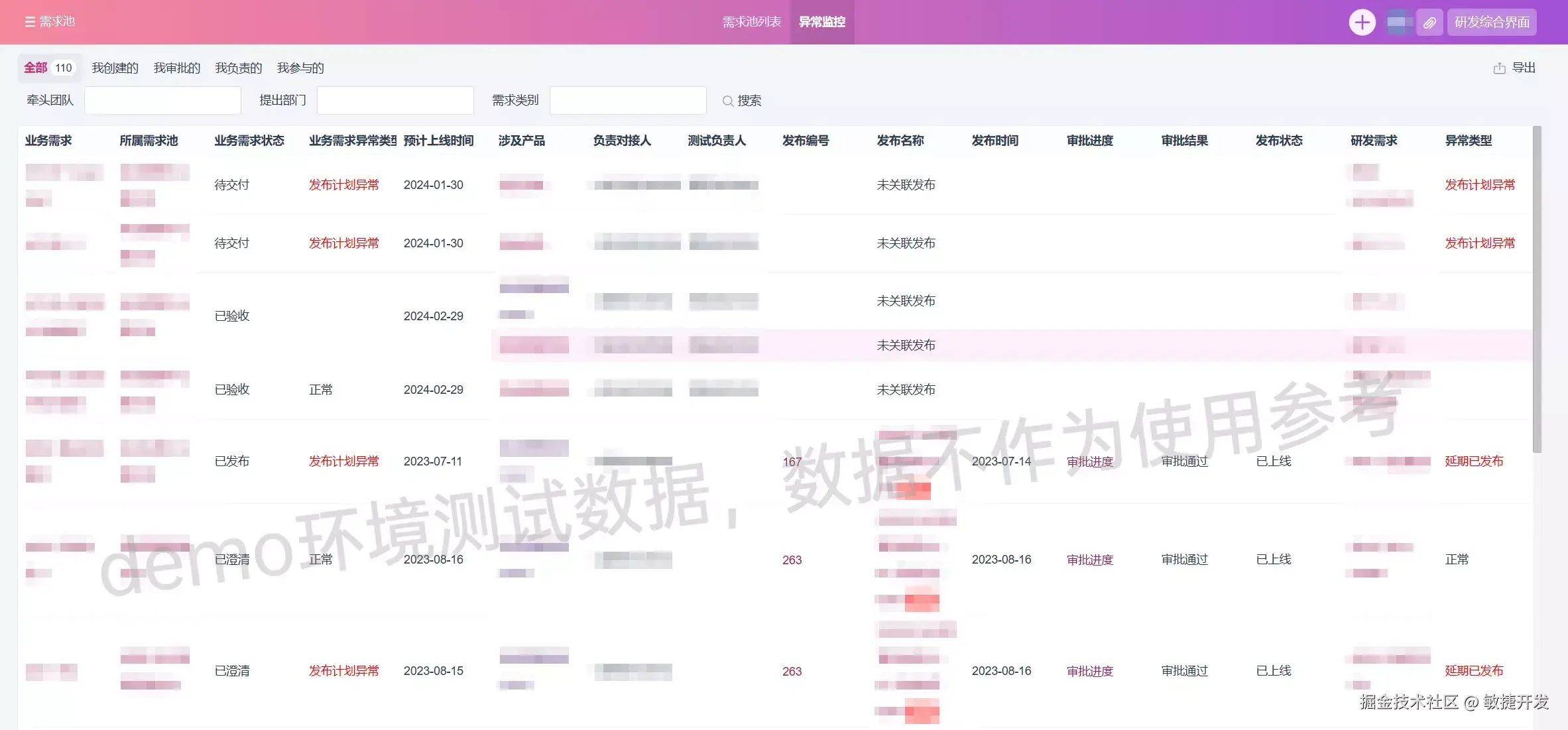
Task: Show 我创建的 requirements
Action: coord(115,68)
